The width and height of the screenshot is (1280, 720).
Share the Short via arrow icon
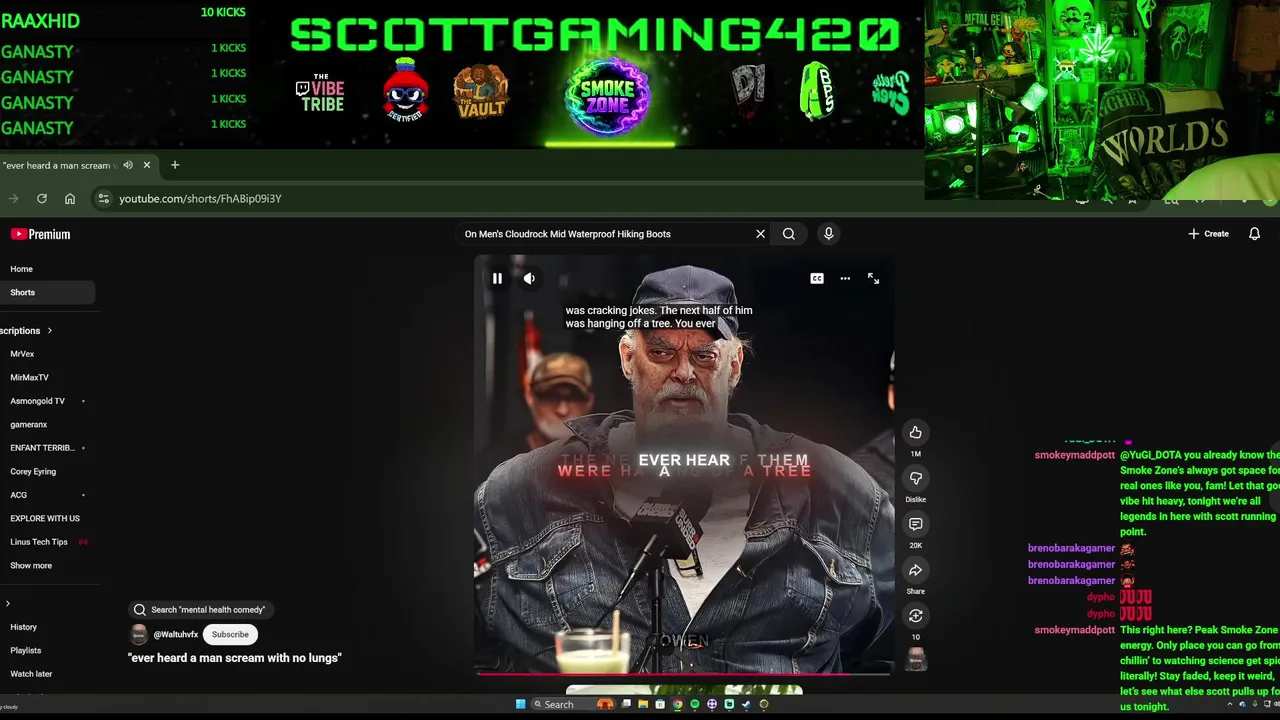tap(915, 570)
